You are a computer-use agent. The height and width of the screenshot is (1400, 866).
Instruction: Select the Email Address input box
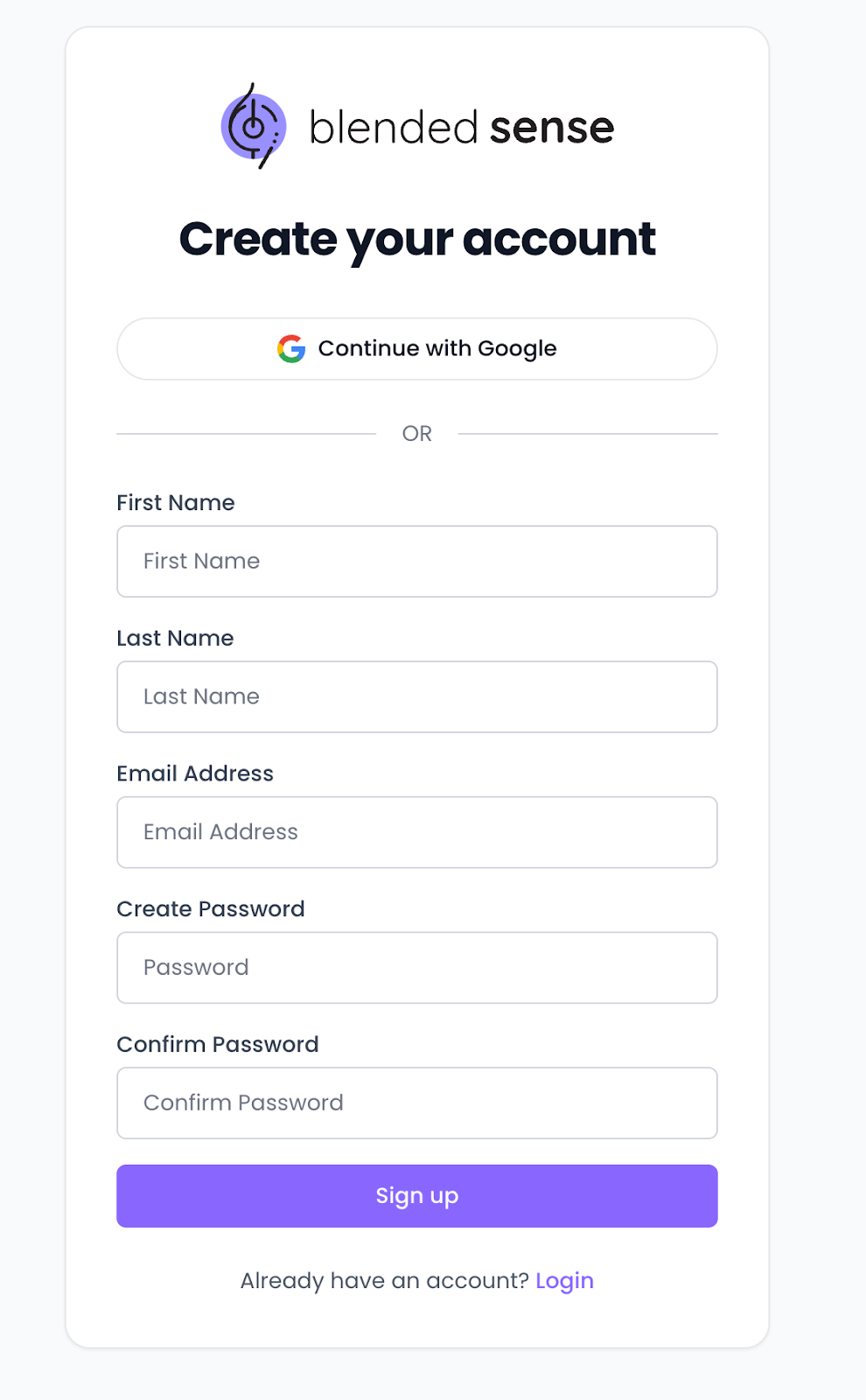(x=417, y=832)
